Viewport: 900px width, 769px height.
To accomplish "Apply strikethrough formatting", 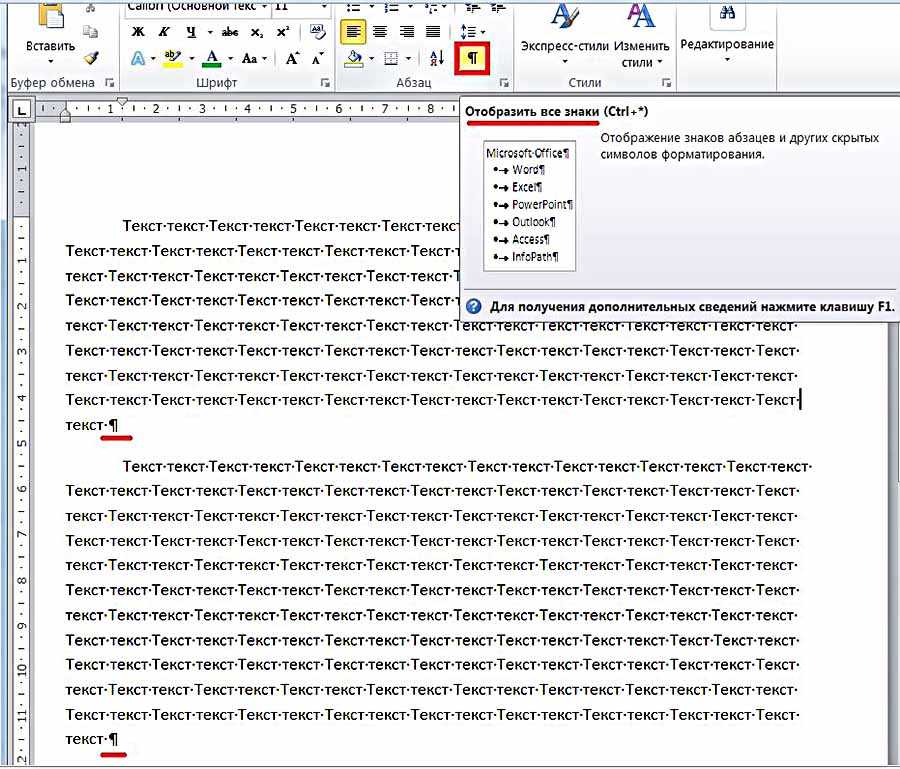I will click(x=228, y=32).
